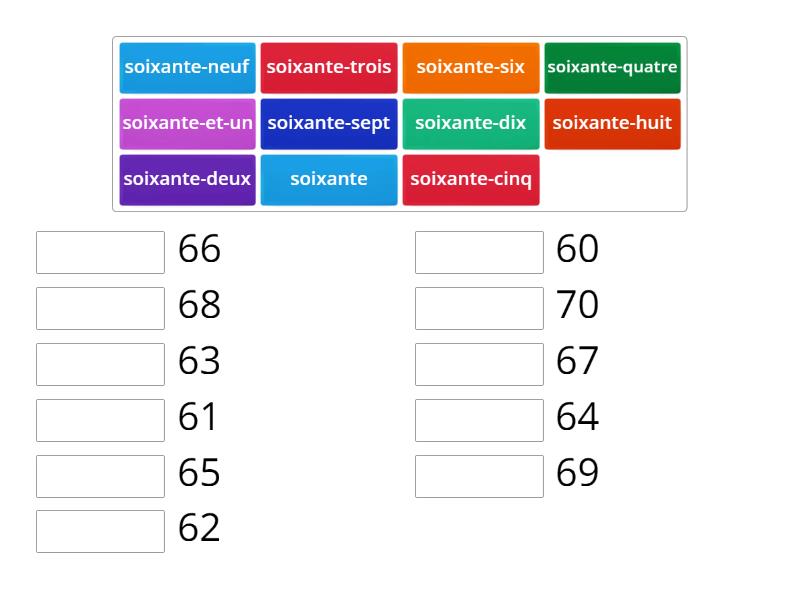
Task: Select the empty box next to 64
Action: point(479,420)
